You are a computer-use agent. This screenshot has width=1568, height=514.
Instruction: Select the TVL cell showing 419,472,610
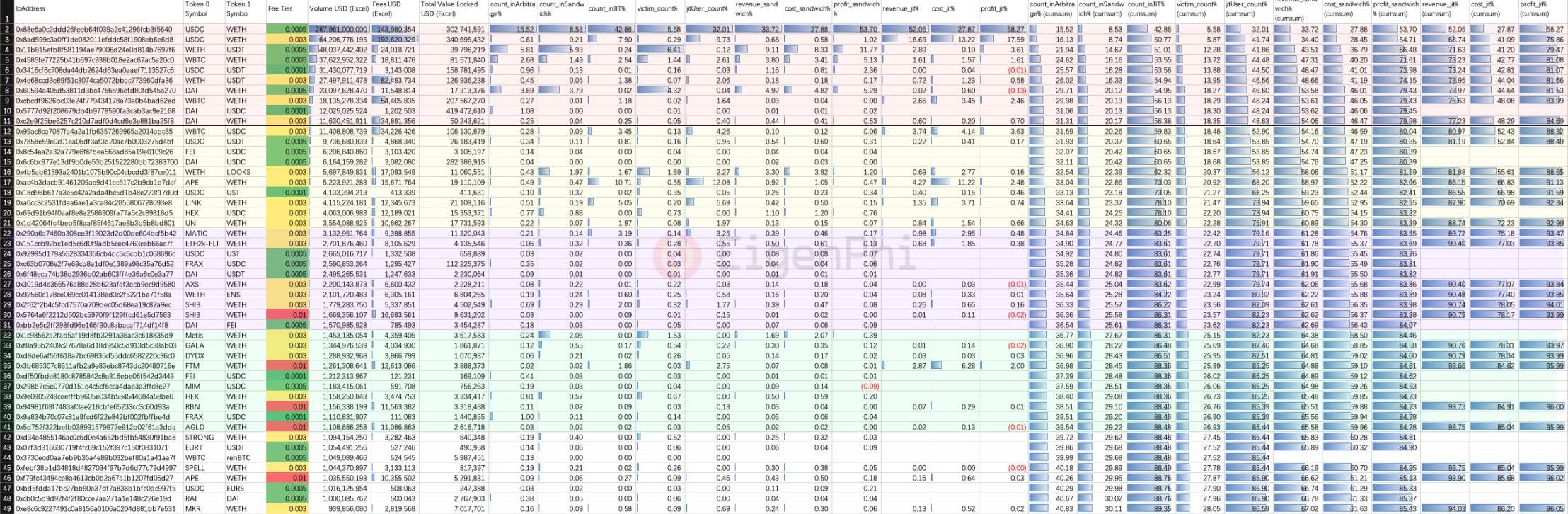(x=453, y=111)
